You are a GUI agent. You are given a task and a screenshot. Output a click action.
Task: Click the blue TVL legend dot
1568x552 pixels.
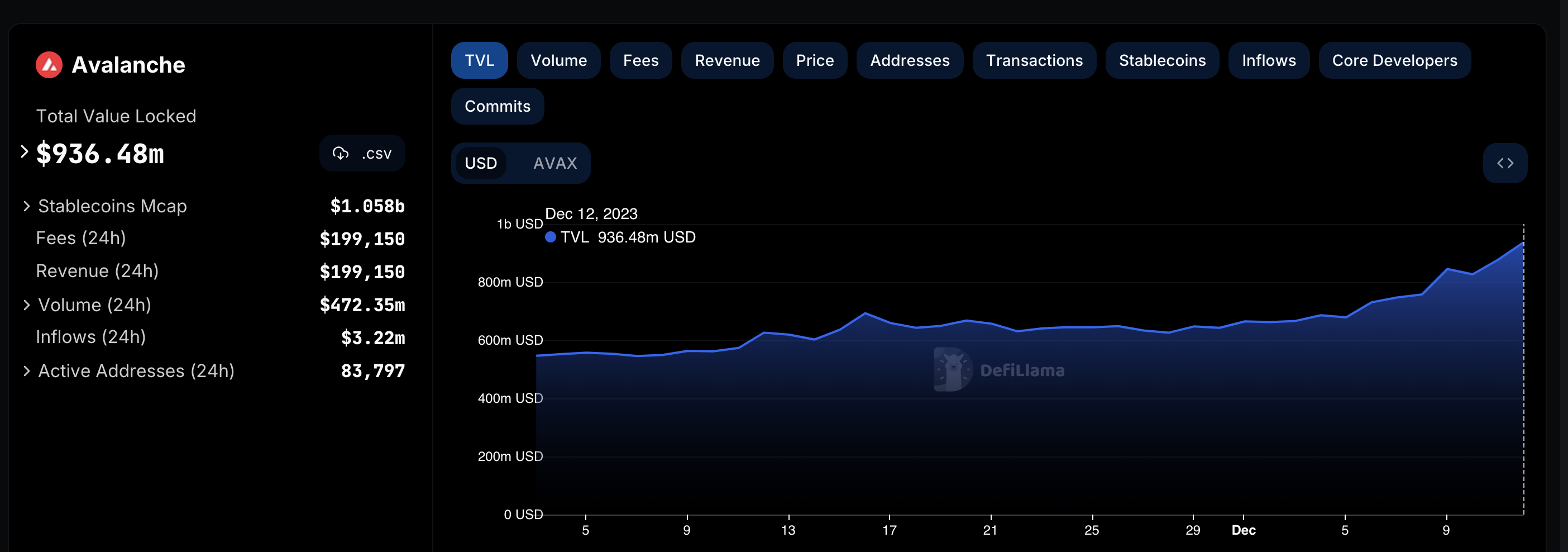tap(550, 237)
